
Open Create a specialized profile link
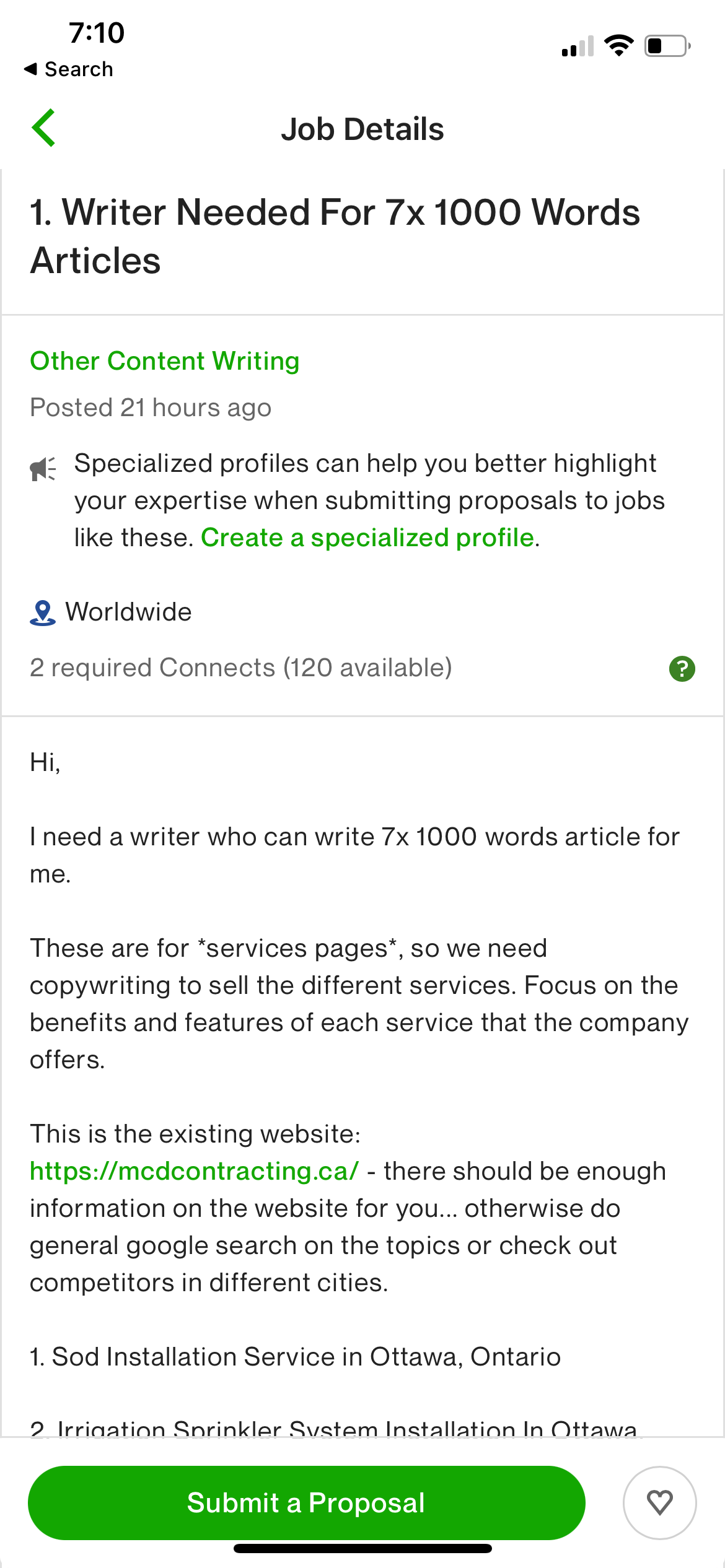(x=367, y=538)
